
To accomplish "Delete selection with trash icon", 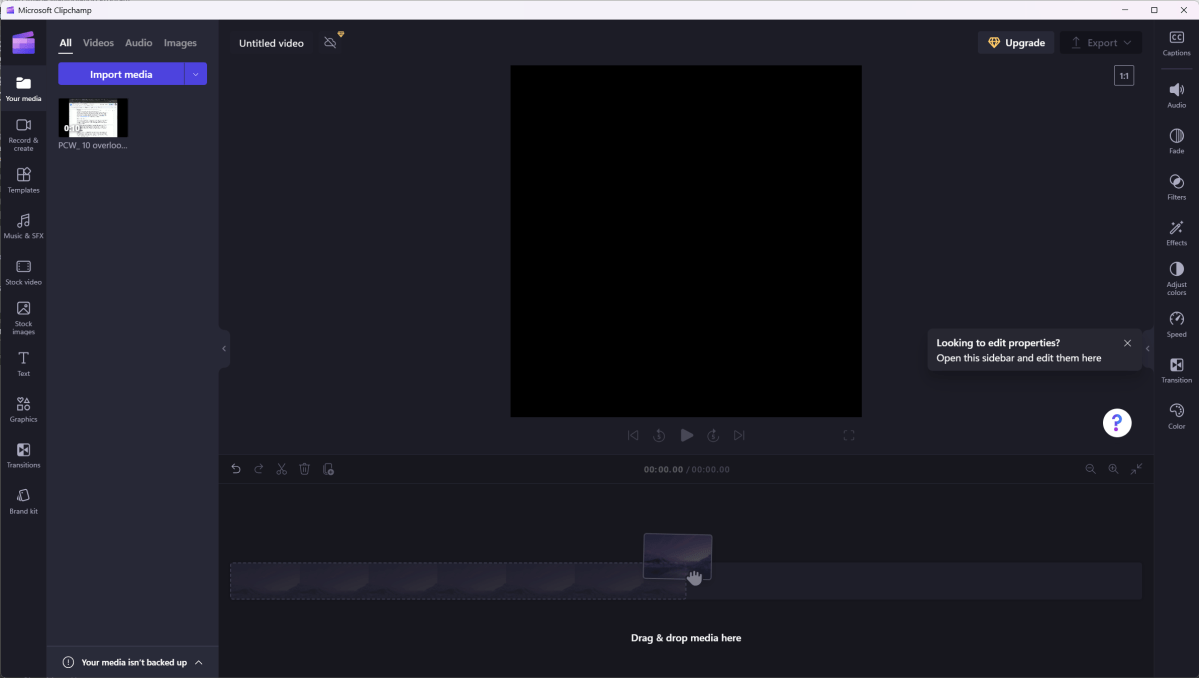I will 305,469.
